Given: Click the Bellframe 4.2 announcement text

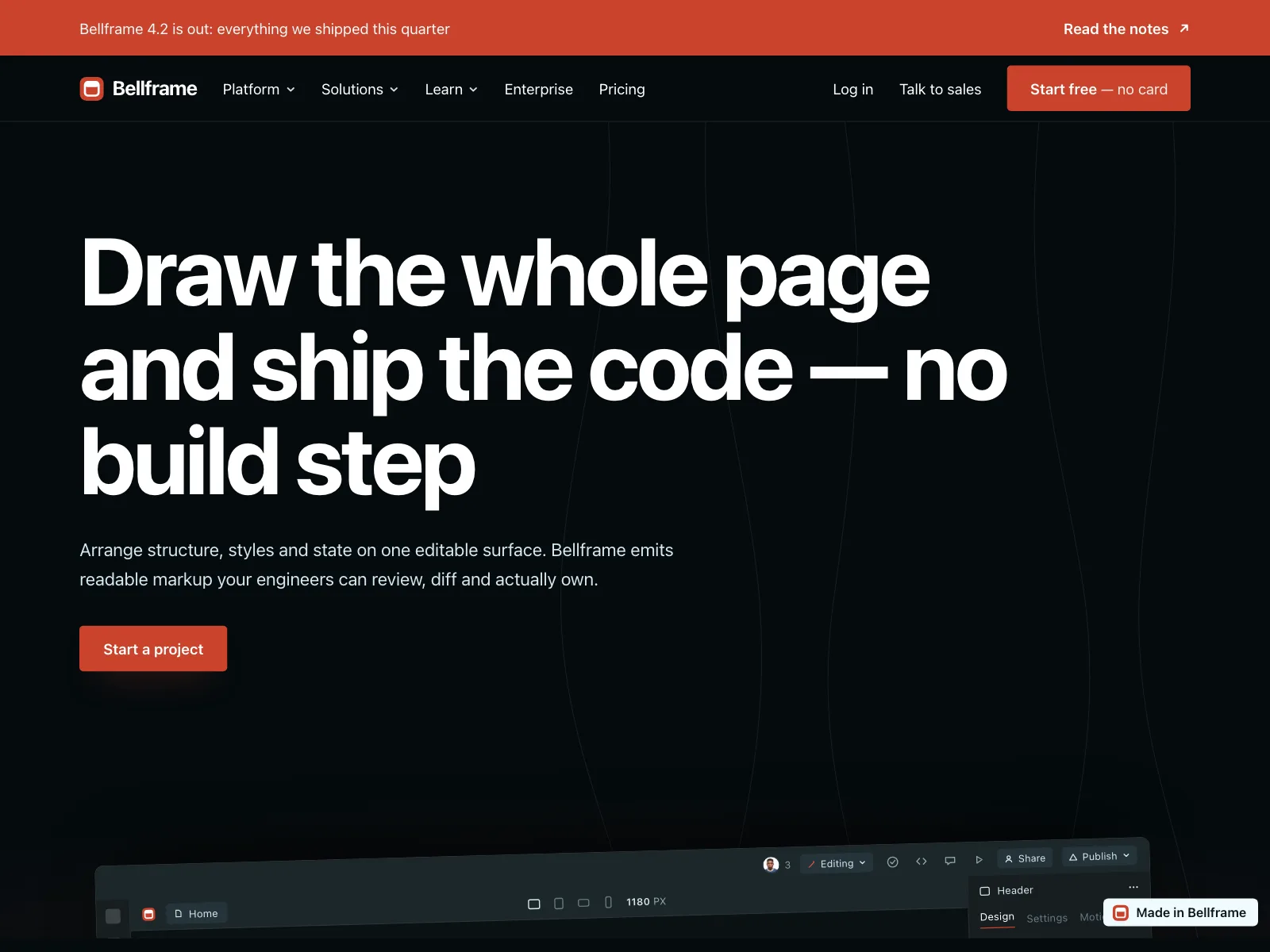Looking at the screenshot, I should [x=264, y=29].
